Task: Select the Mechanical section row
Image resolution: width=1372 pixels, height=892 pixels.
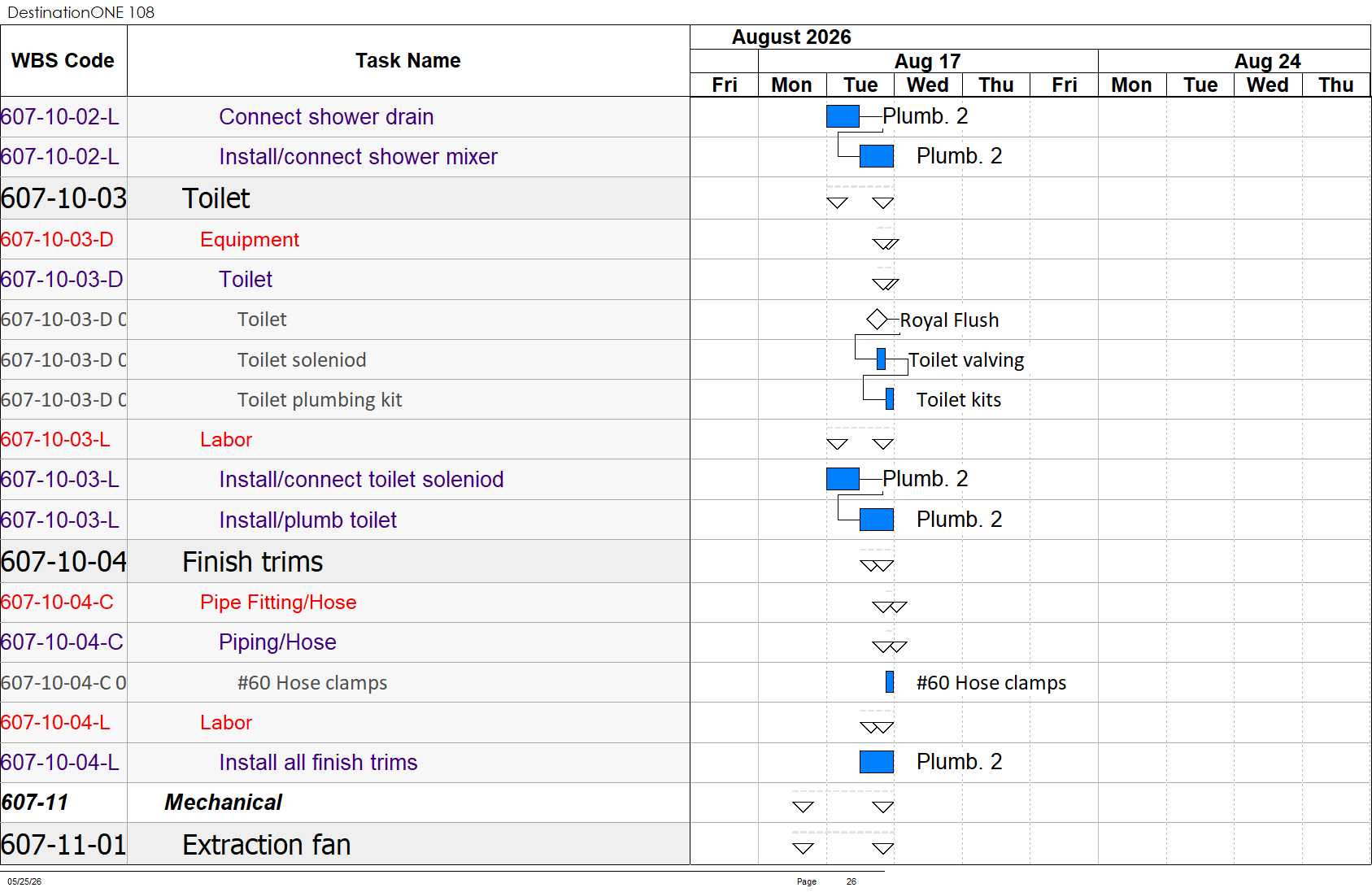Action: coord(345,803)
